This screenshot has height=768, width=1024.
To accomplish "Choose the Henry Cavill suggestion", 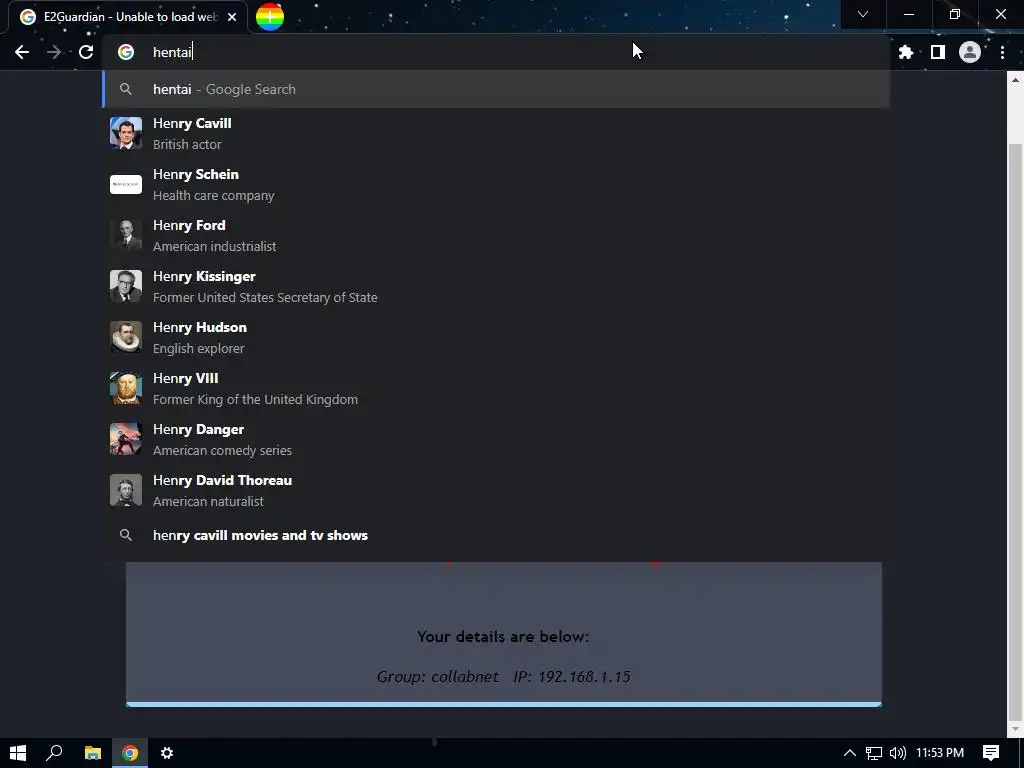I will 496,133.
